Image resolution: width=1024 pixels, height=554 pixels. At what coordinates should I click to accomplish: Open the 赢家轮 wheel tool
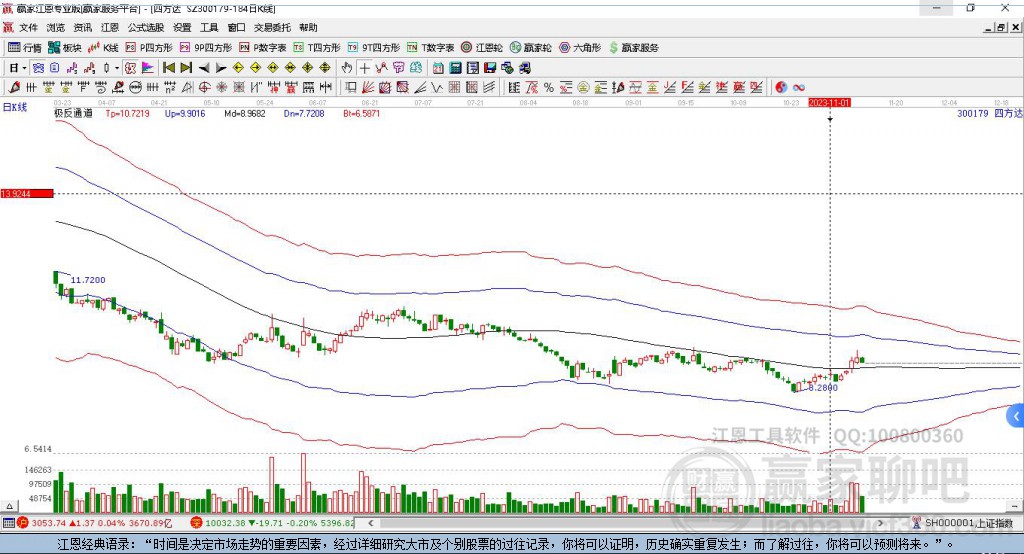531,48
